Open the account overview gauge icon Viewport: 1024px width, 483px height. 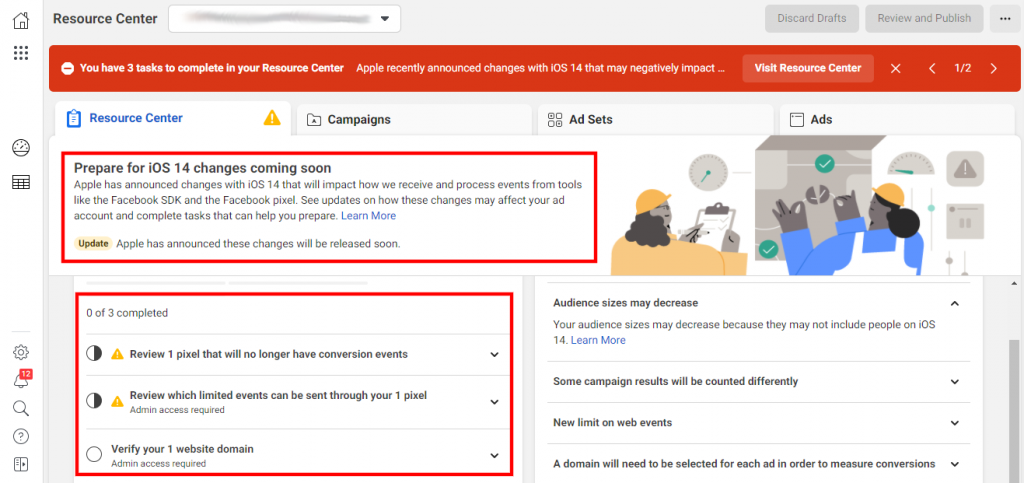click(21, 148)
